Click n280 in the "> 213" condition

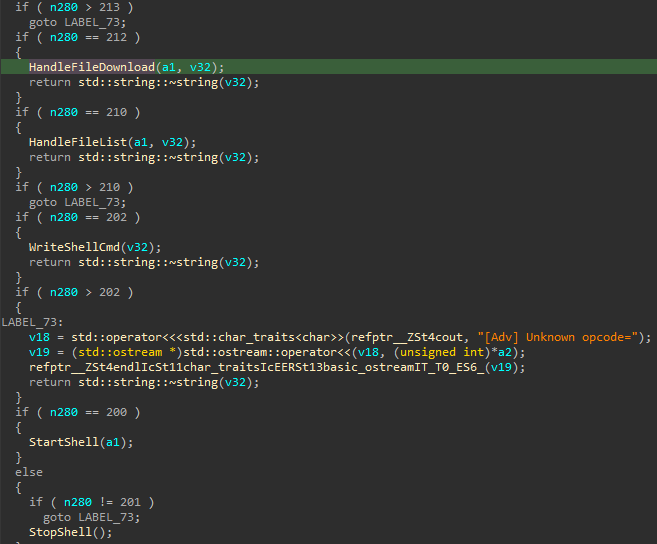tap(64, 7)
